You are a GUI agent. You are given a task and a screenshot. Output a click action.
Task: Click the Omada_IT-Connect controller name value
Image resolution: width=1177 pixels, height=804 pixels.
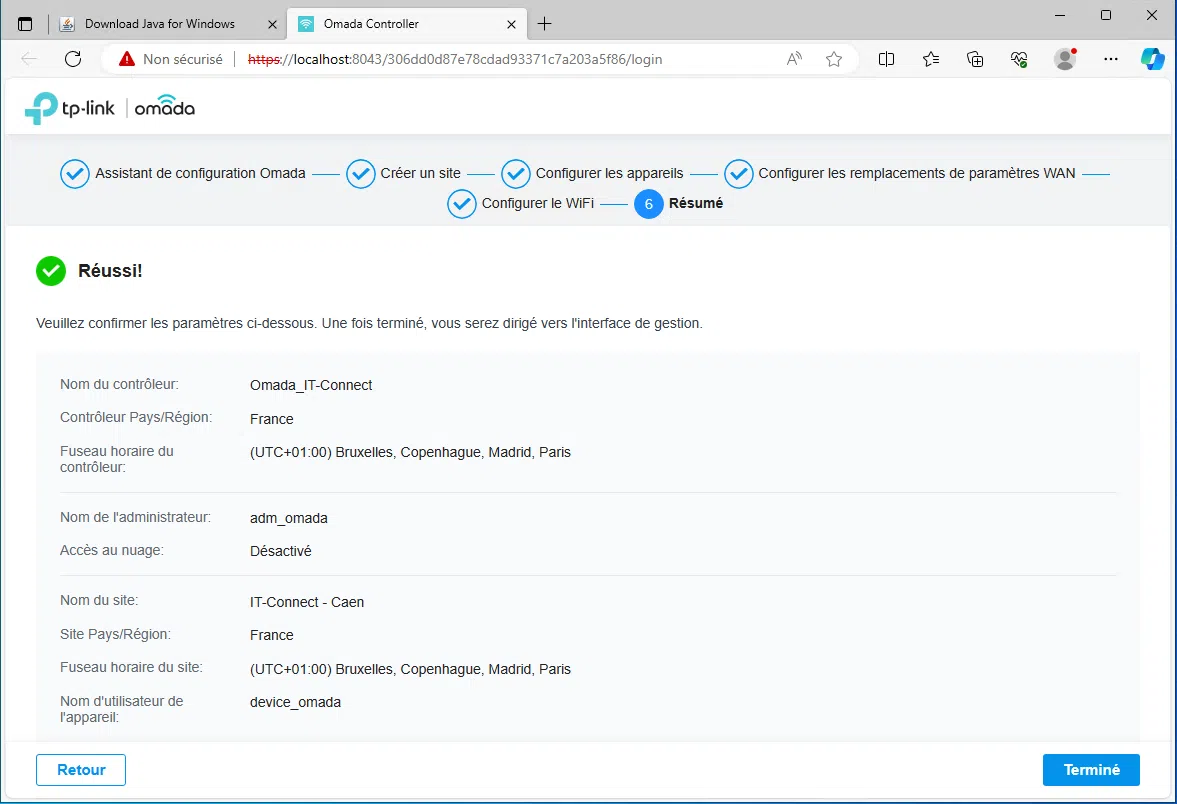point(311,385)
